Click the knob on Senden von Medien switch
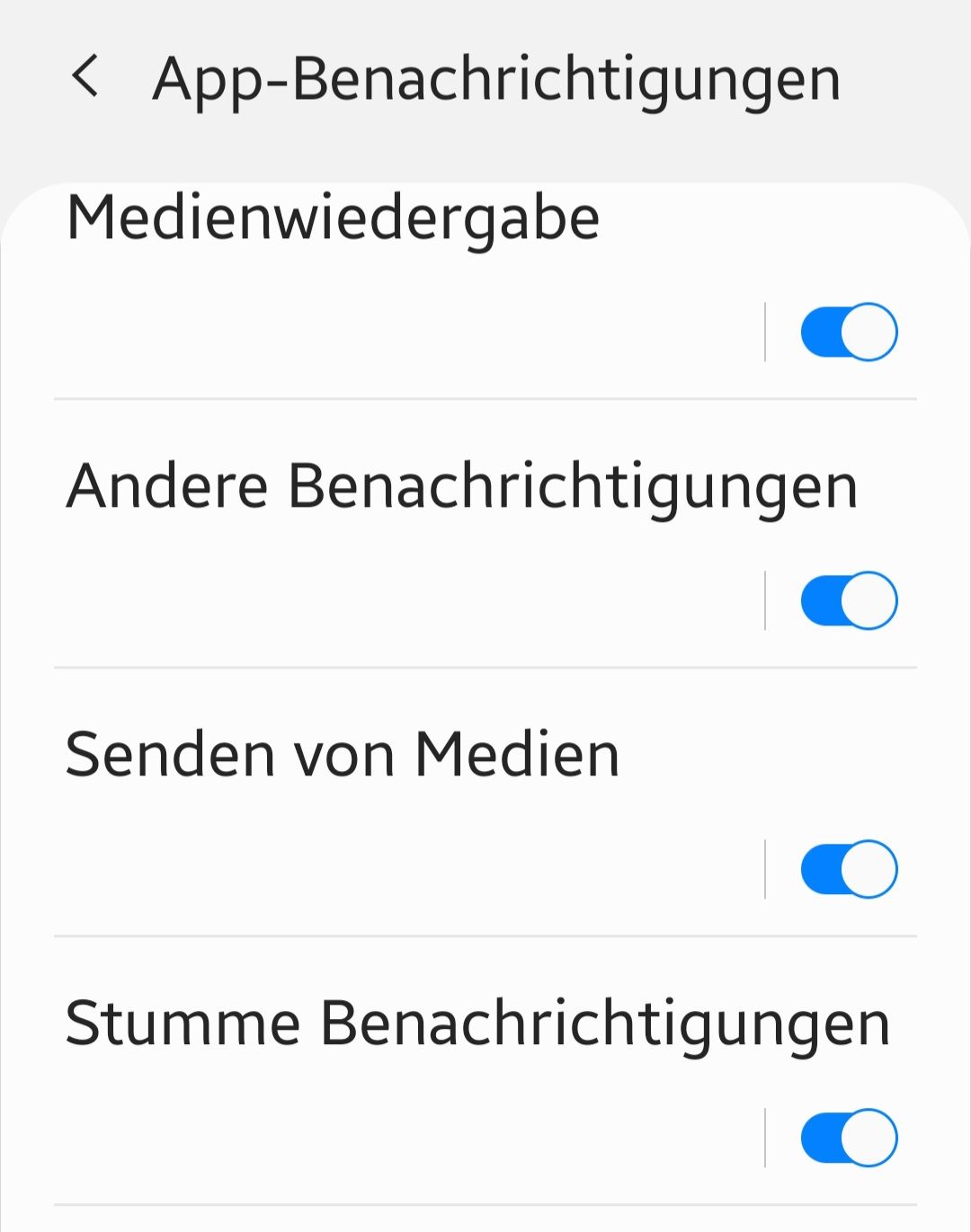Image resolution: width=971 pixels, height=1232 pixels. [869, 869]
